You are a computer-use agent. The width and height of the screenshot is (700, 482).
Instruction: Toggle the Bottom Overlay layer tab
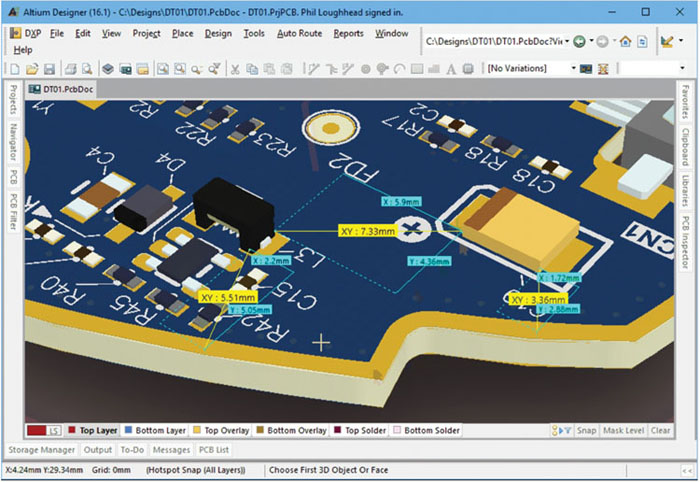tap(291, 430)
